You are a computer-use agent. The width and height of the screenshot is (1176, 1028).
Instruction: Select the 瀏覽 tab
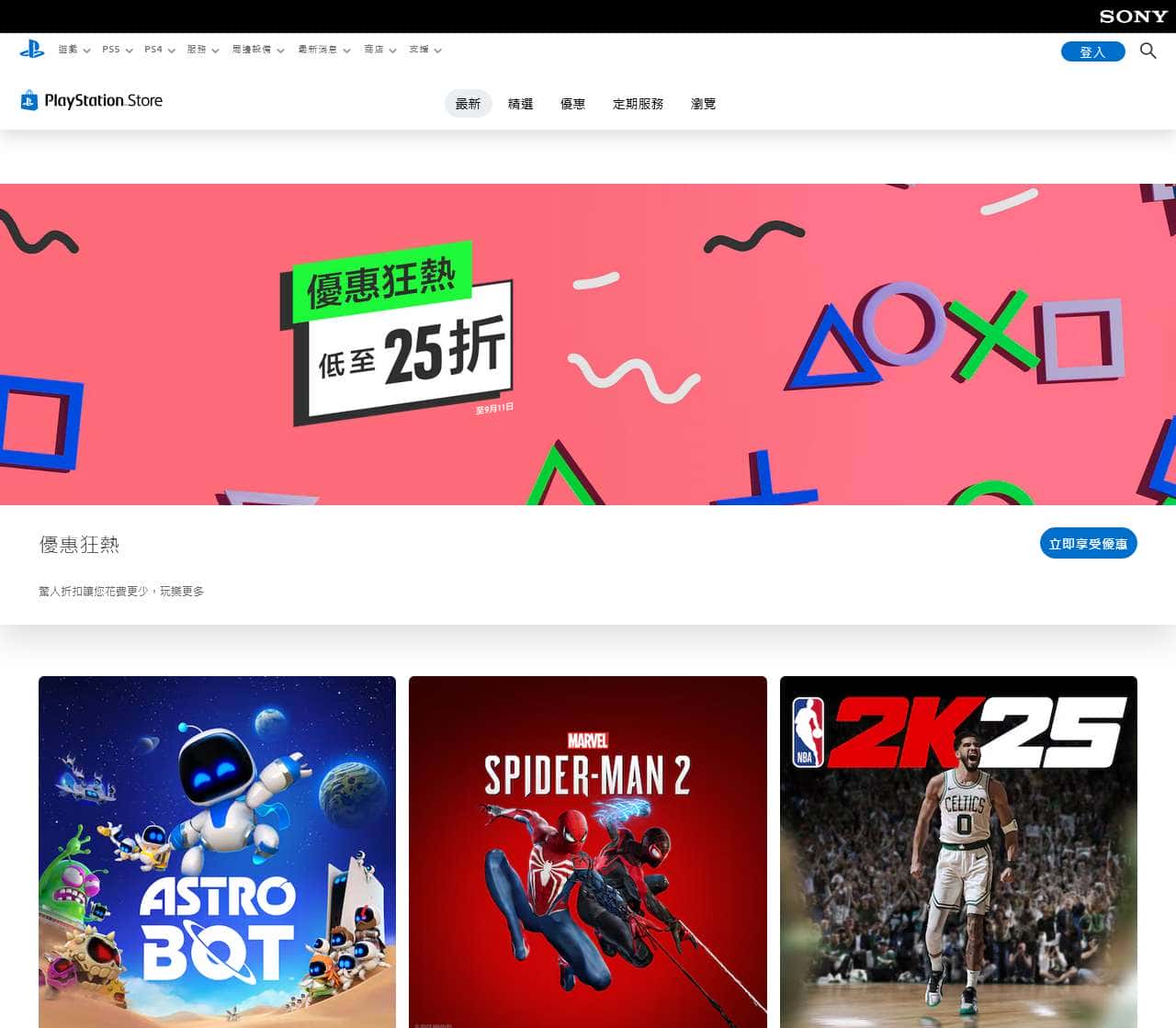pyautogui.click(x=704, y=104)
